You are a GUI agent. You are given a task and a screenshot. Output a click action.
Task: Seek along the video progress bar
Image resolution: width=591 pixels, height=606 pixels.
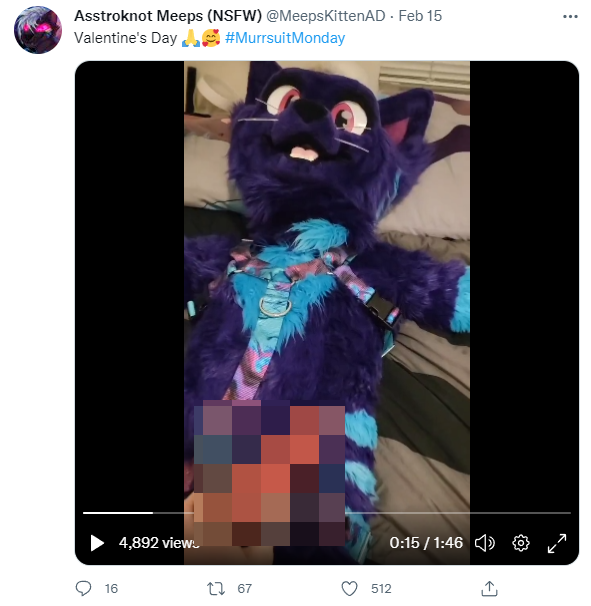point(327,513)
